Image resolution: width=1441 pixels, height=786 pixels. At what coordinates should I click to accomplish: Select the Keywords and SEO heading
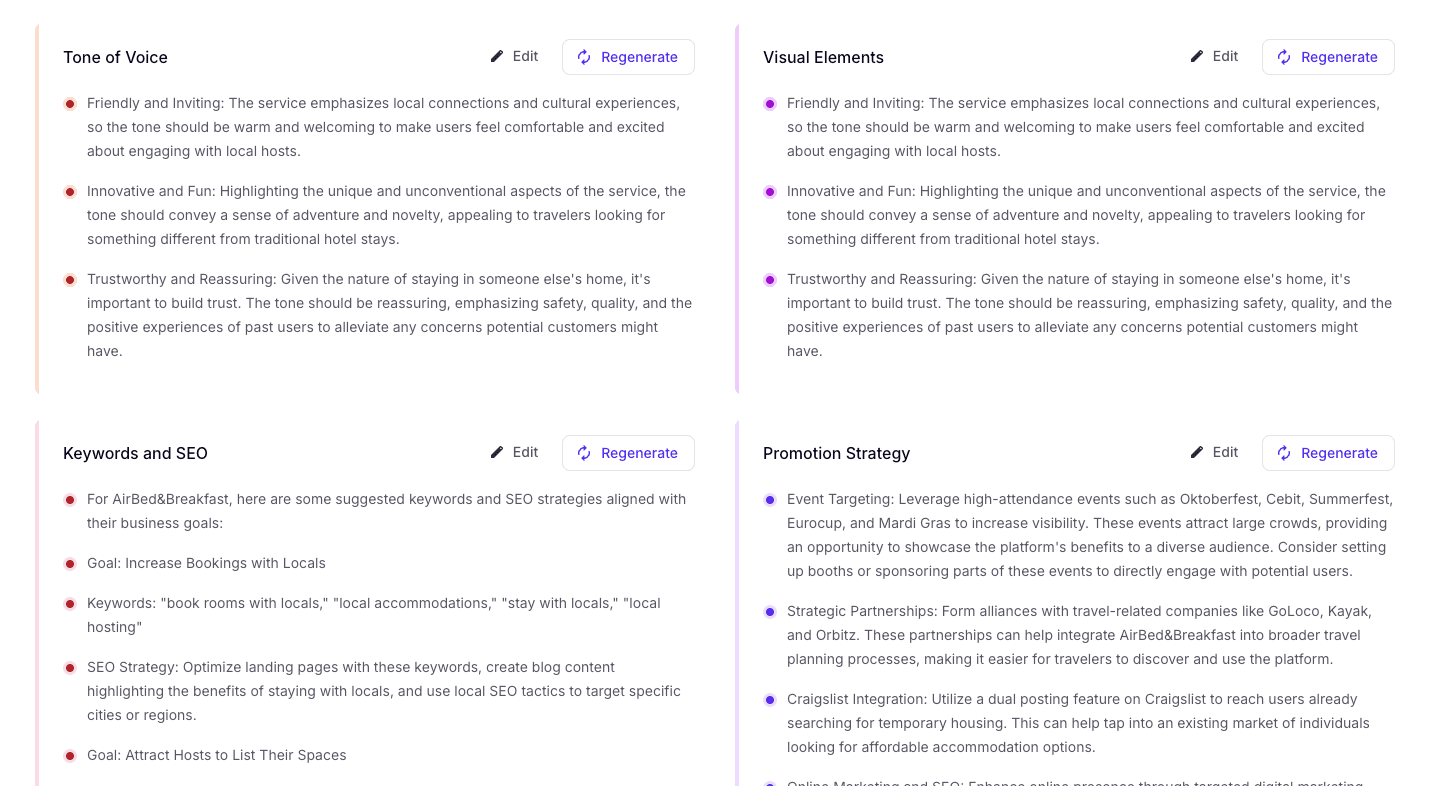point(135,453)
